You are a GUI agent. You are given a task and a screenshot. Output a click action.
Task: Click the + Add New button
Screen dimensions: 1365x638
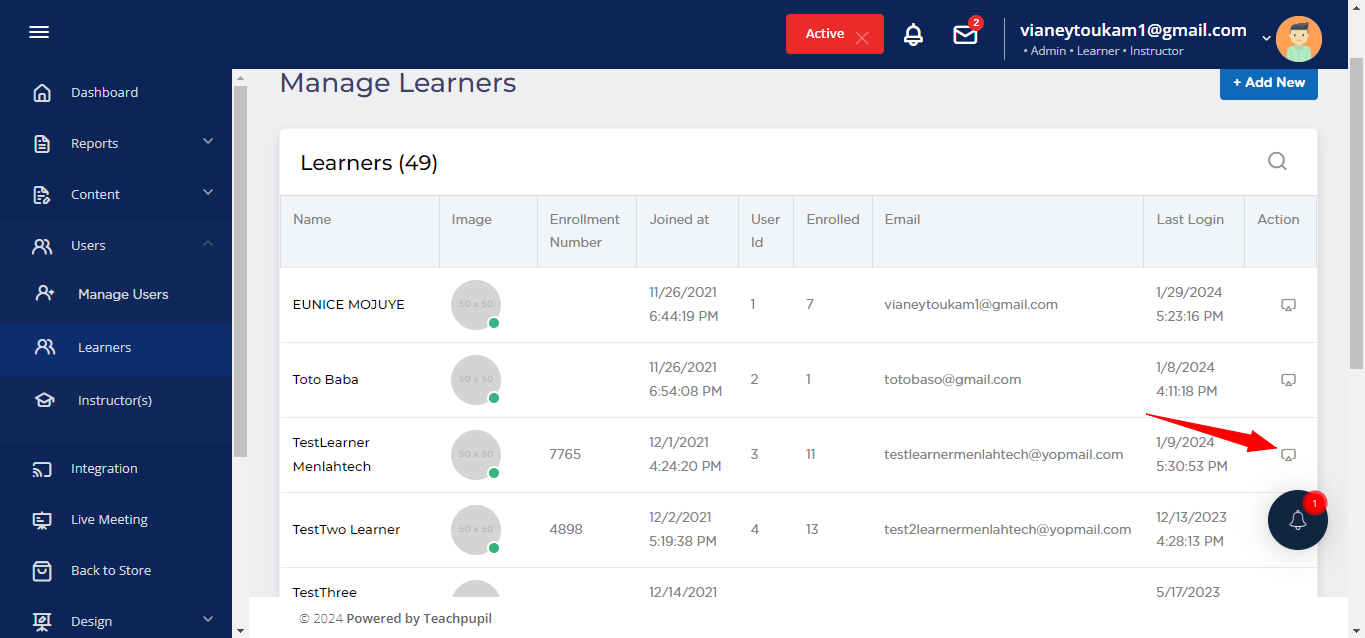[x=1268, y=83]
